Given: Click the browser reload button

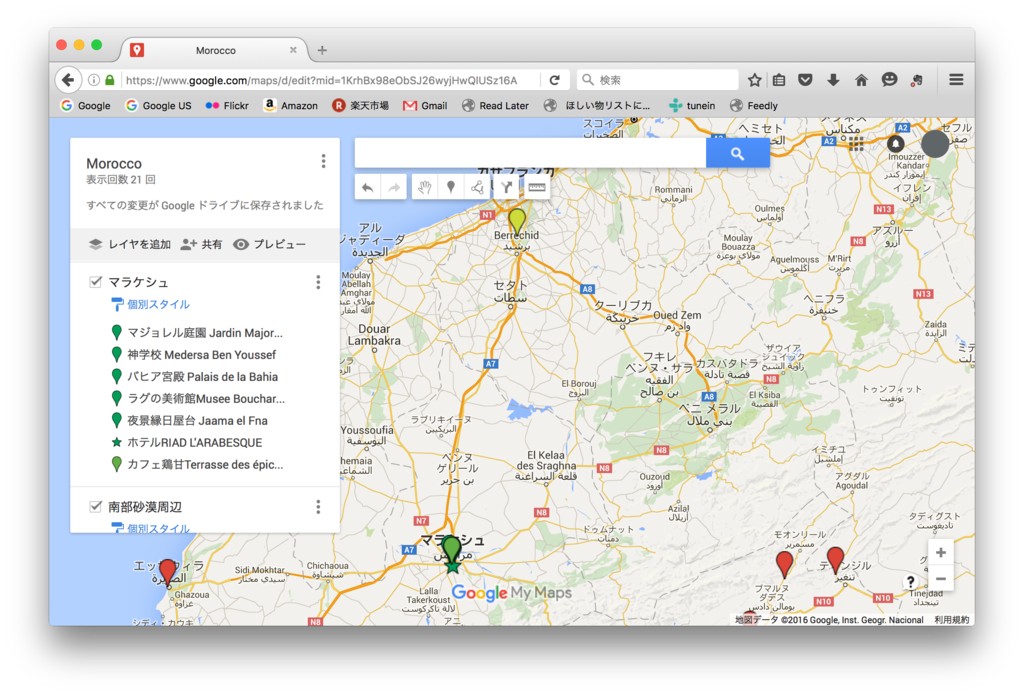Looking at the screenshot, I should [x=554, y=80].
